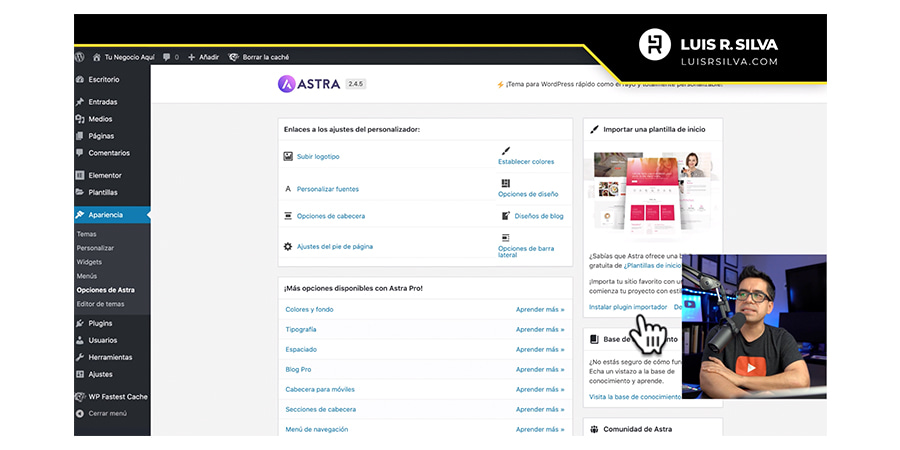Open the Subir logotipo link
This screenshot has height=450, width=900.
(318, 157)
